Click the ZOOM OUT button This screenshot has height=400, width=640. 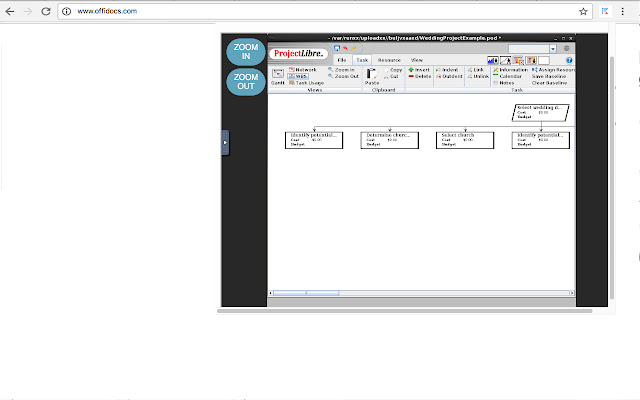pyautogui.click(x=246, y=82)
